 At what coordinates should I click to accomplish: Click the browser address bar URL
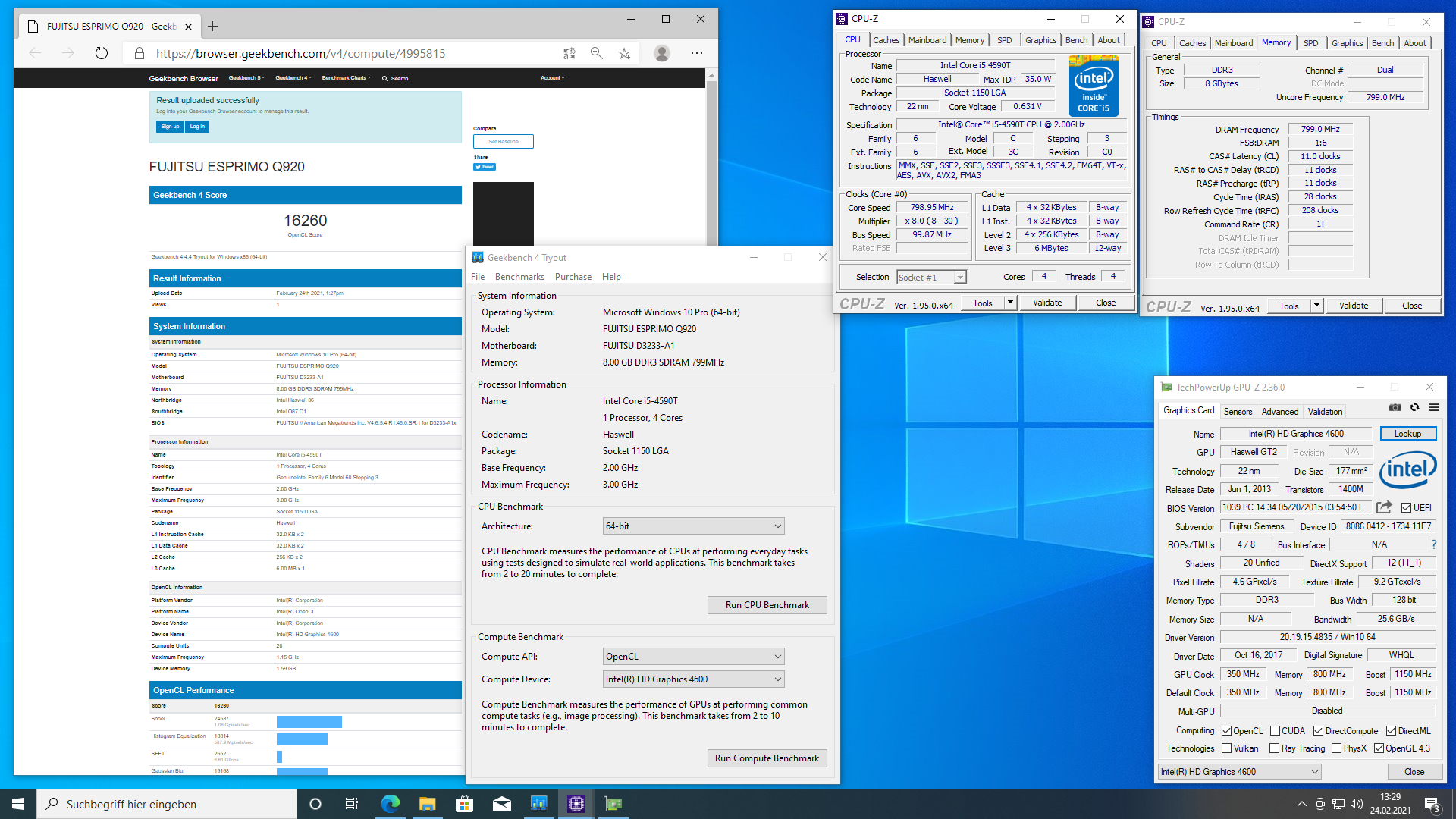pyautogui.click(x=300, y=53)
